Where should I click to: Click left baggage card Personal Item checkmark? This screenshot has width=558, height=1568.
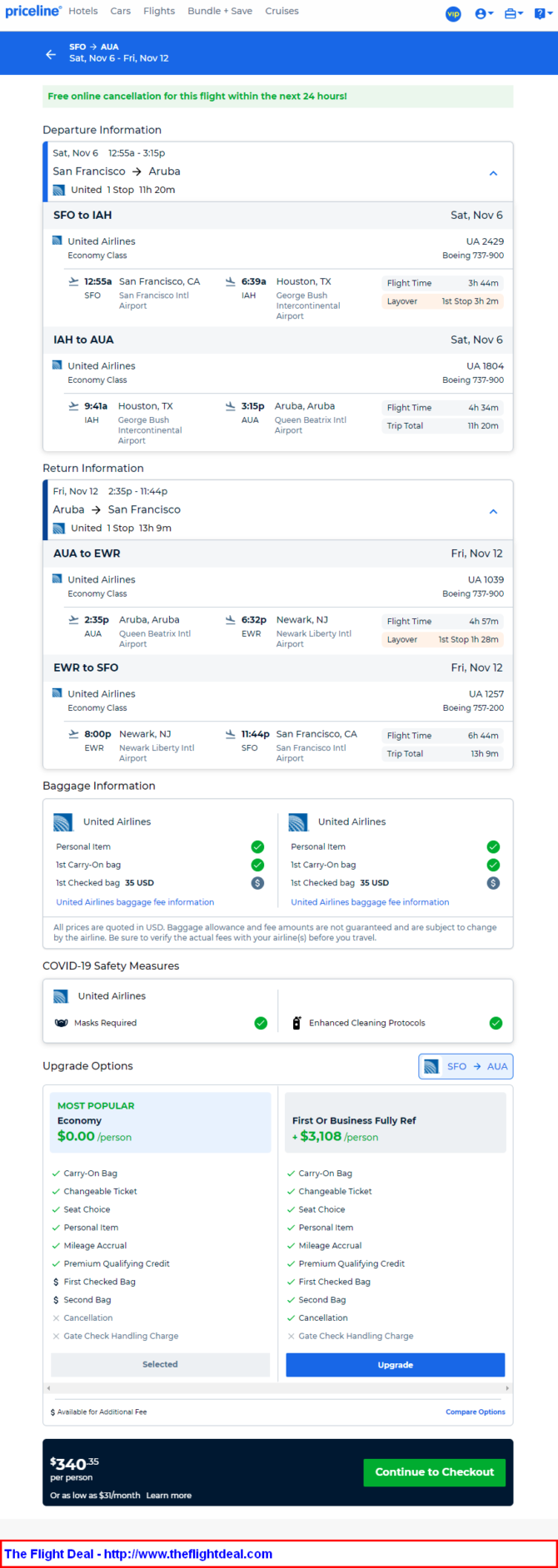(257, 846)
